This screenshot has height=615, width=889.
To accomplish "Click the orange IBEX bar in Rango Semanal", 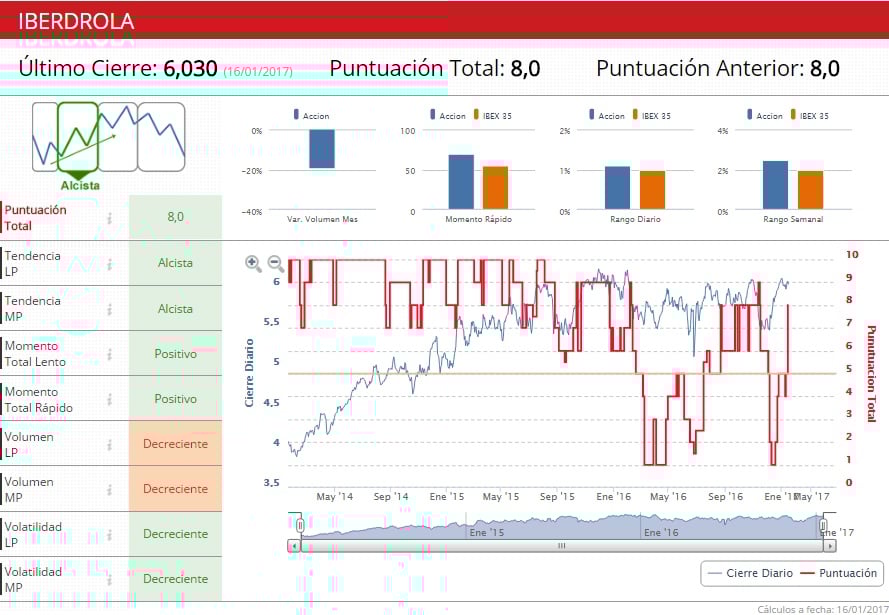I will 810,190.
